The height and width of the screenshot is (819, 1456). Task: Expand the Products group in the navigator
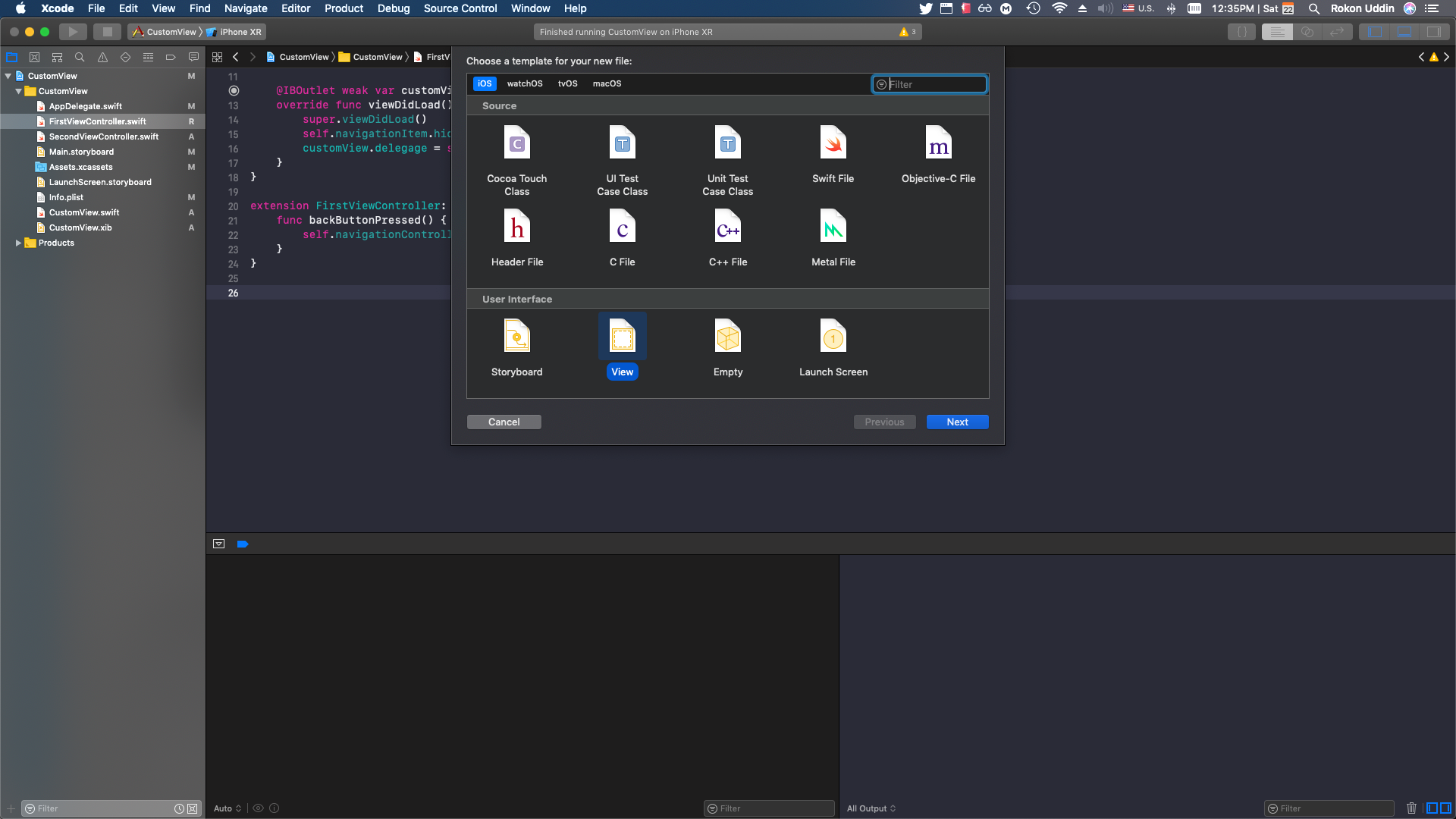[x=19, y=243]
